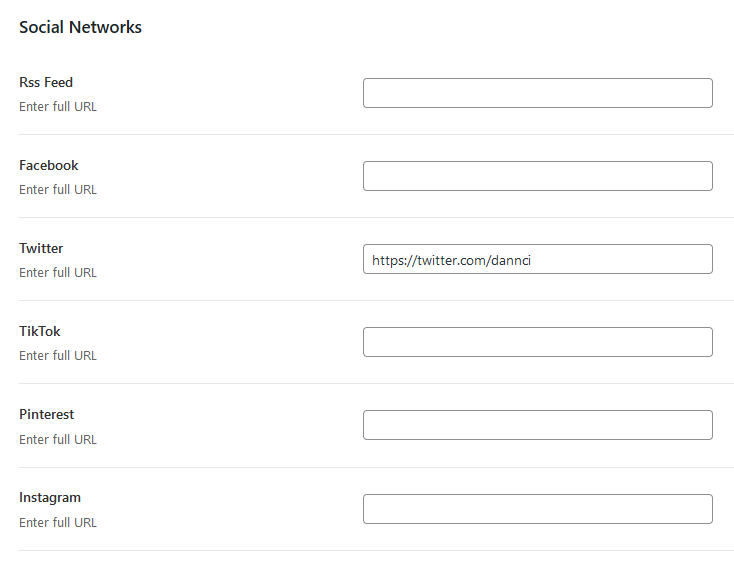Click the TikTok label
Image resolution: width=734 pixels, height=565 pixels.
40,331
